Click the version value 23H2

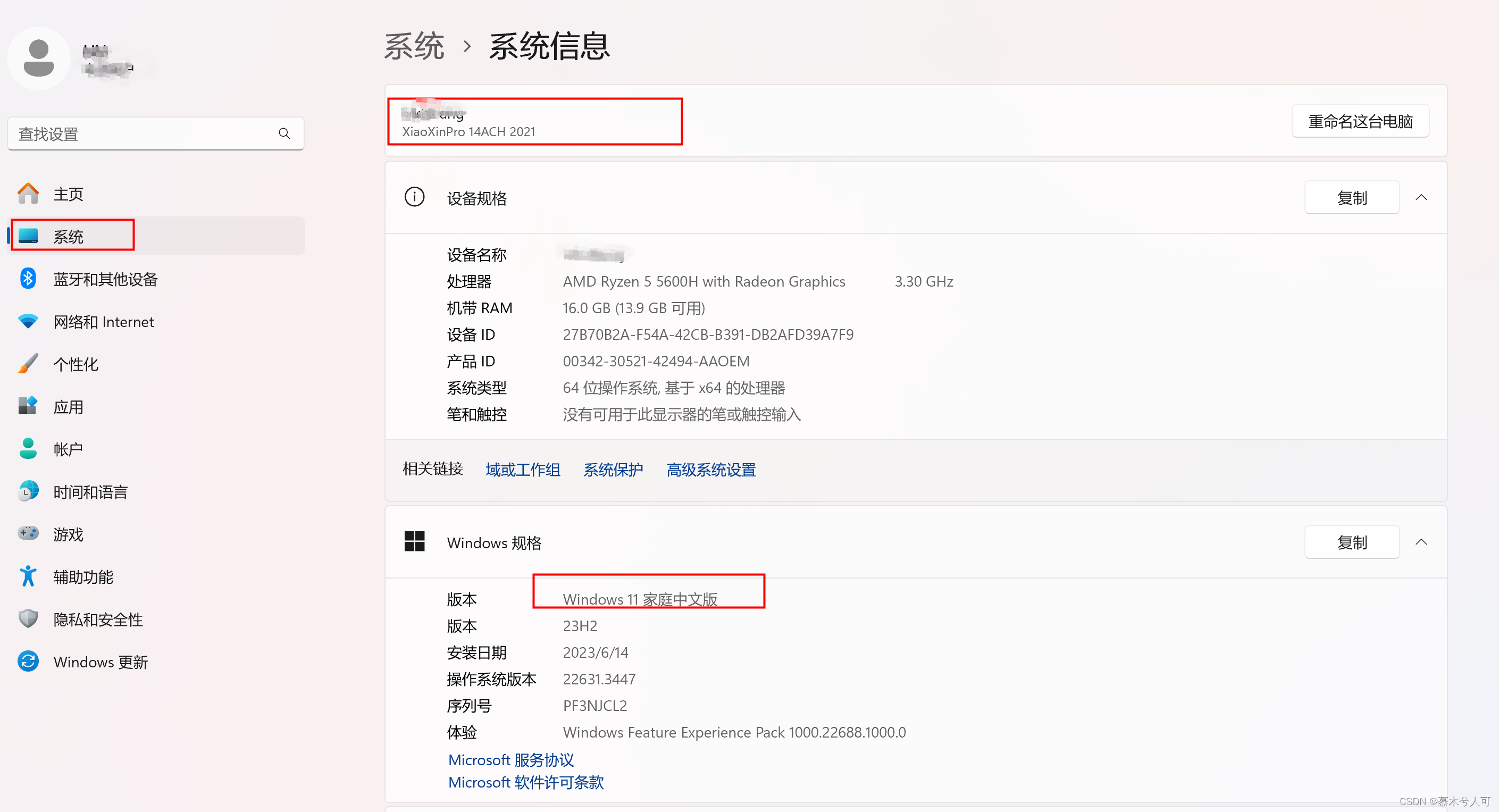(580, 626)
